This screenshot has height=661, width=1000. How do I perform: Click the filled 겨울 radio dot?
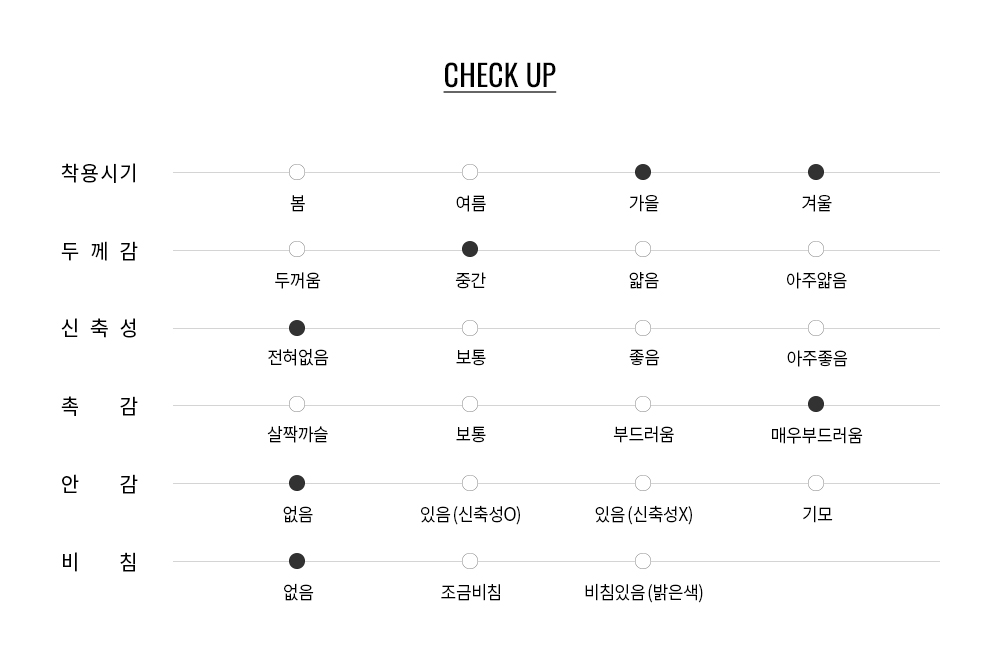click(816, 172)
